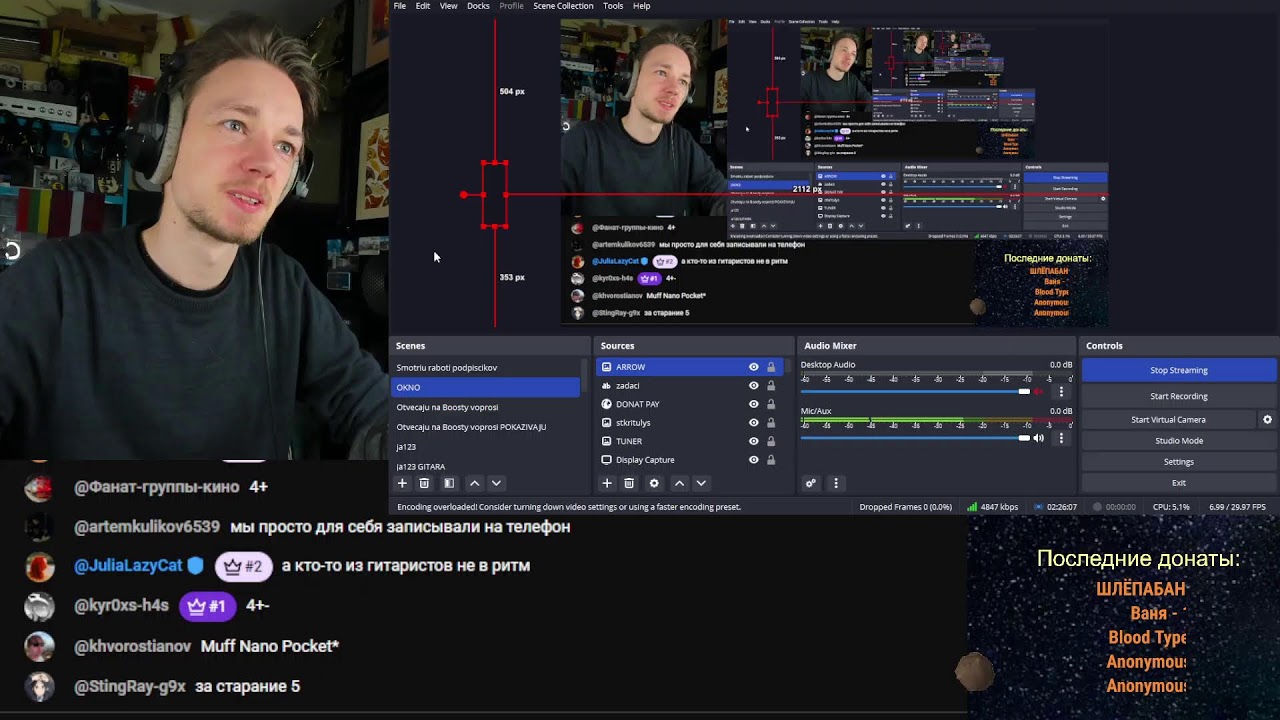The image size is (1280, 720).
Task: Open the File menu
Action: click(x=400, y=6)
